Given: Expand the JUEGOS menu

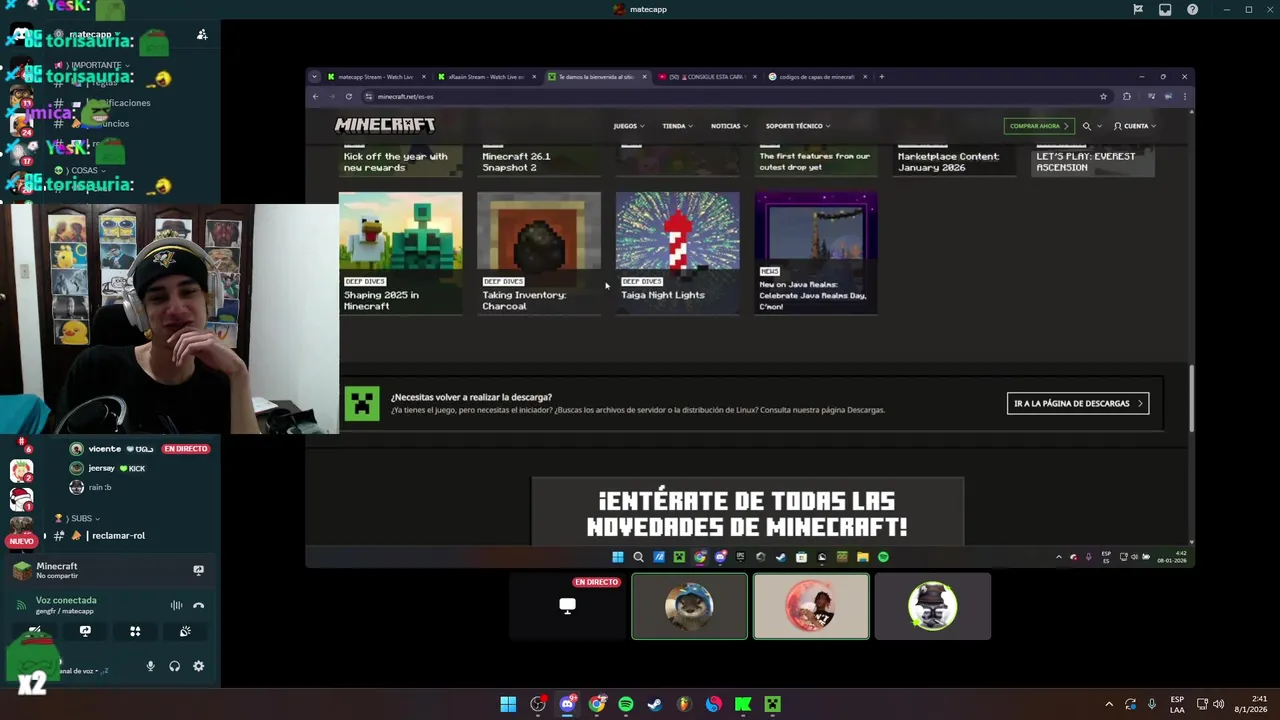Looking at the screenshot, I should pyautogui.click(x=629, y=126).
